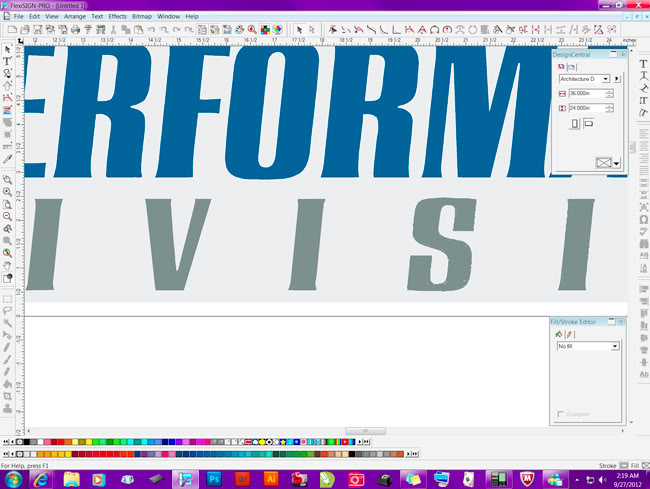Image resolution: width=650 pixels, height=489 pixels.
Task: Click the circle shape toolbar icon
Action: 473,29
